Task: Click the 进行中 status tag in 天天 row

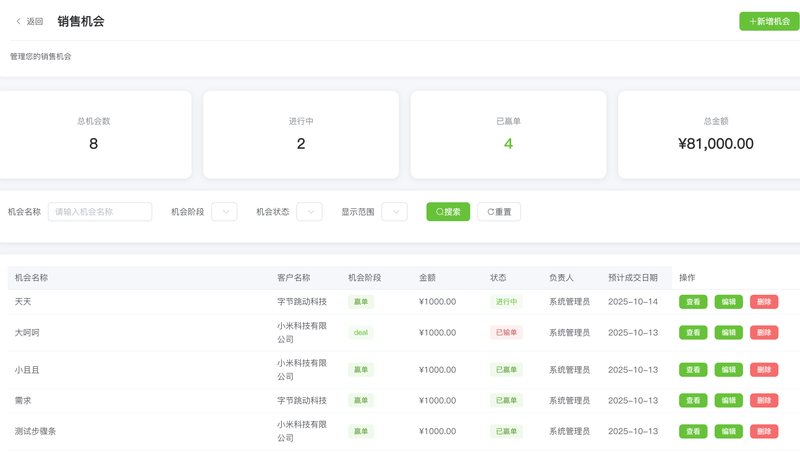Action: click(x=506, y=301)
